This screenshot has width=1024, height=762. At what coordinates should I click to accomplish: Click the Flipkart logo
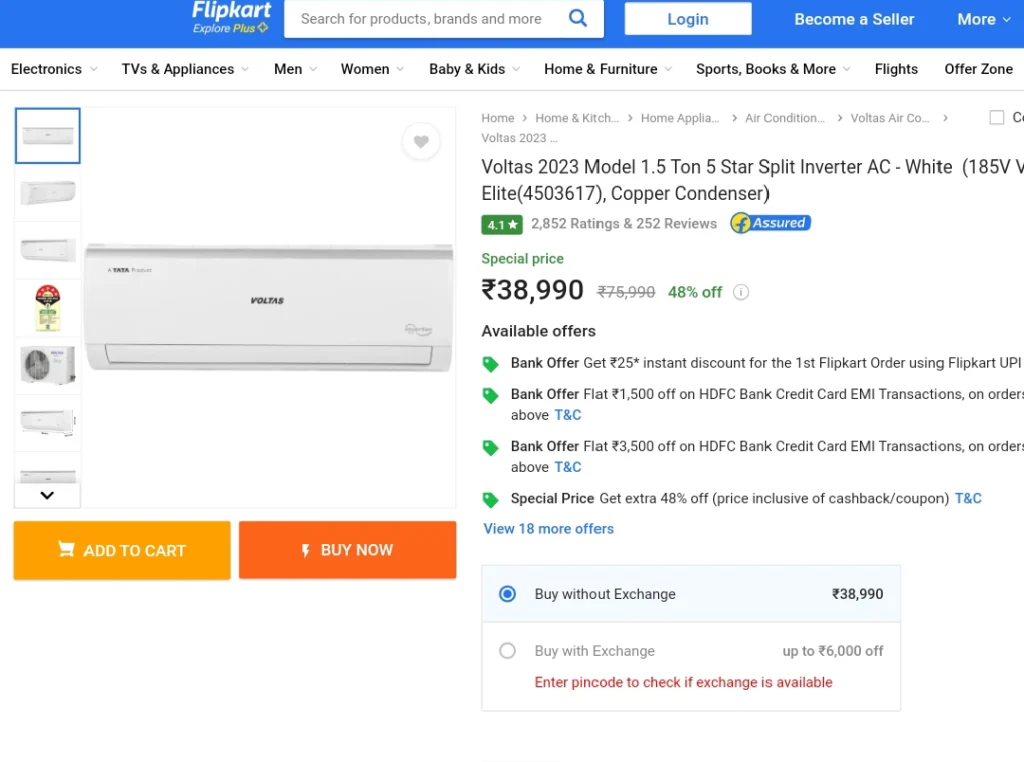[231, 11]
